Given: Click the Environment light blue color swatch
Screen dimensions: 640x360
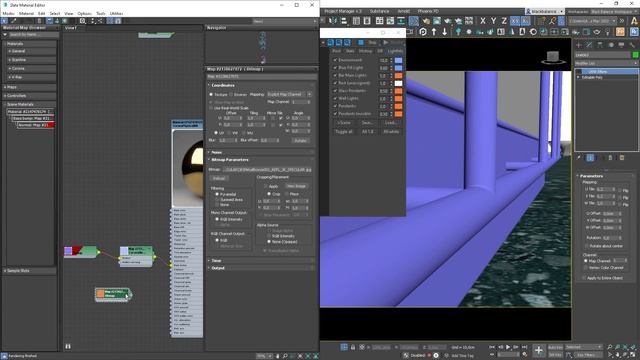Looking at the screenshot, I should (398, 60).
